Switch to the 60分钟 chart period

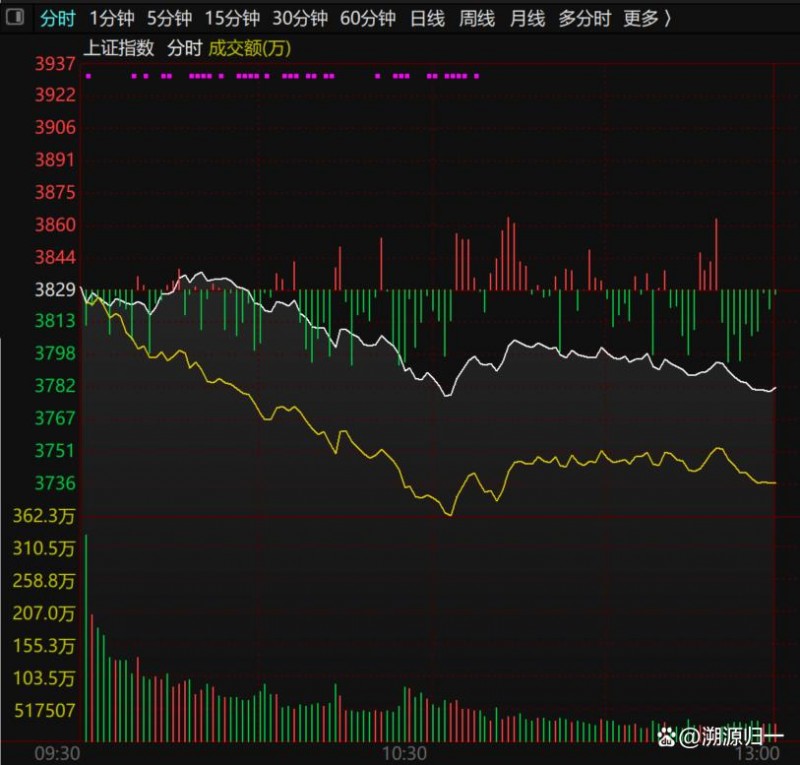tap(368, 18)
